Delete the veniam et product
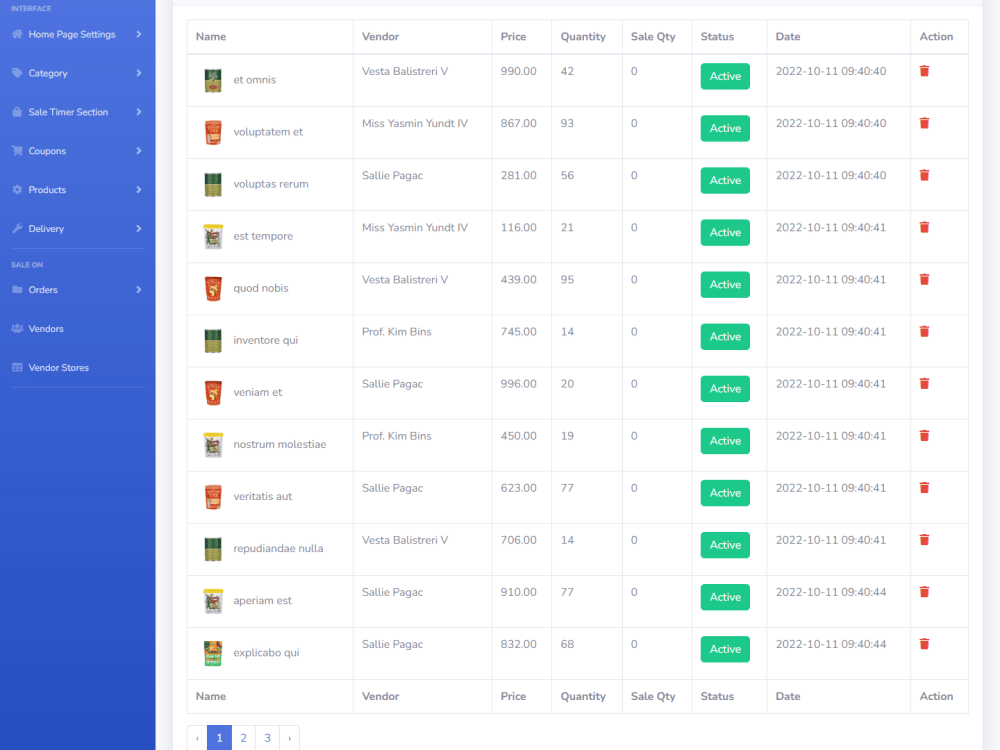This screenshot has height=750, width=1000. [x=924, y=383]
